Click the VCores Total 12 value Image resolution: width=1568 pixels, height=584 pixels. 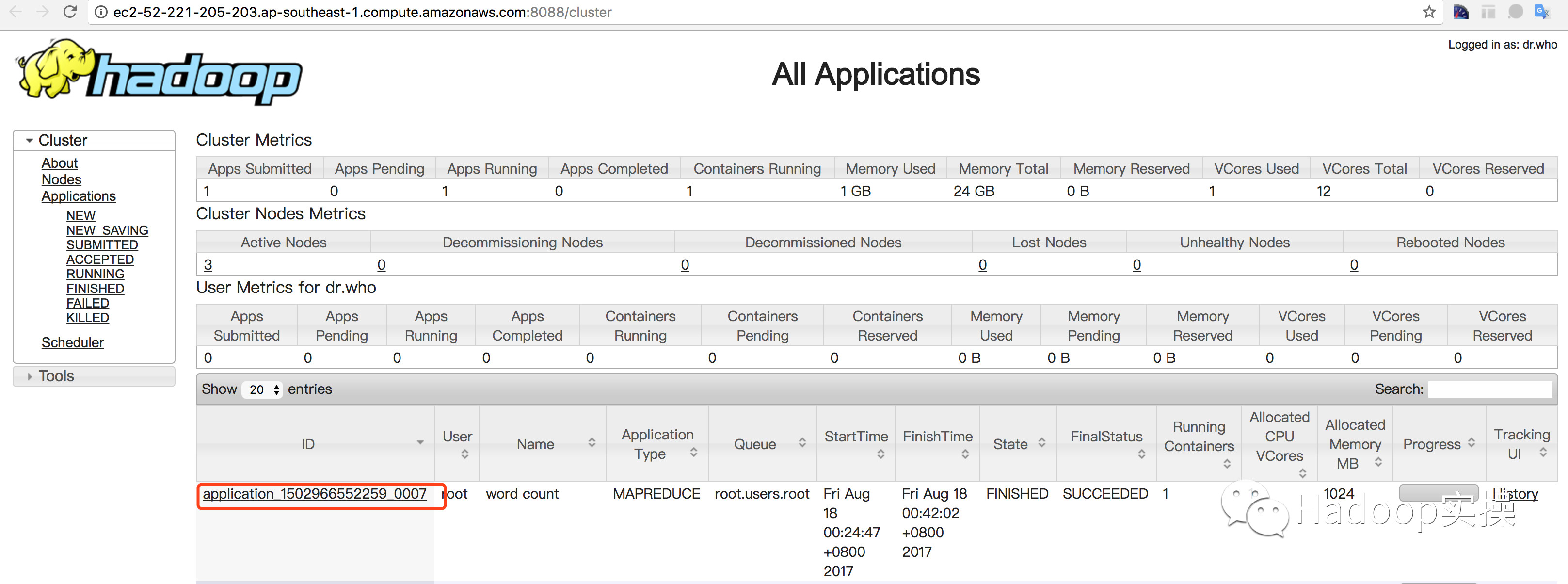pyautogui.click(x=1323, y=191)
